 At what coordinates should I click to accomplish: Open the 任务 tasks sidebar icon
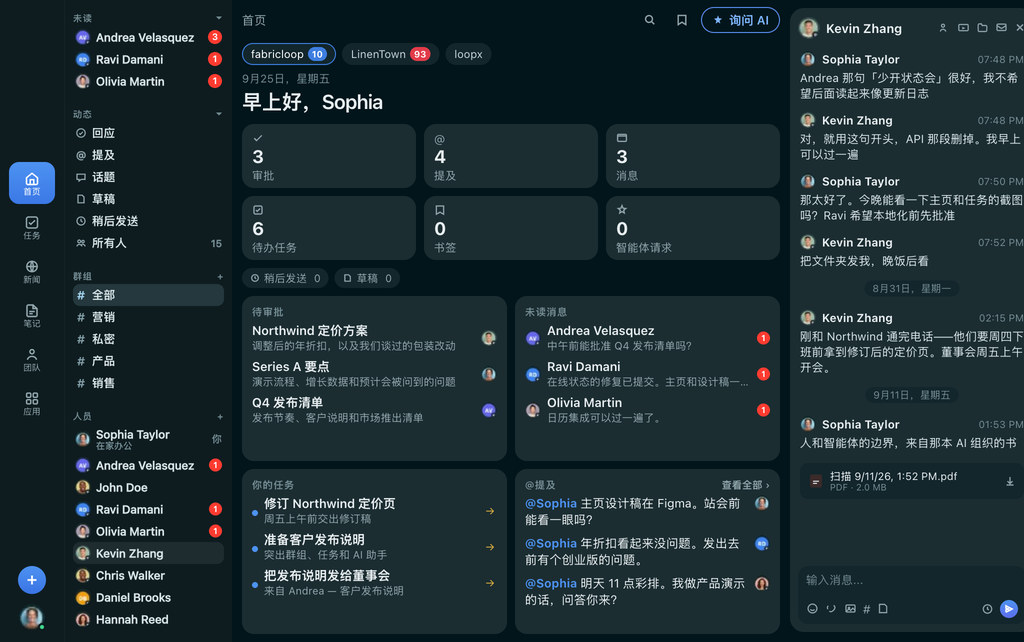(x=31, y=227)
